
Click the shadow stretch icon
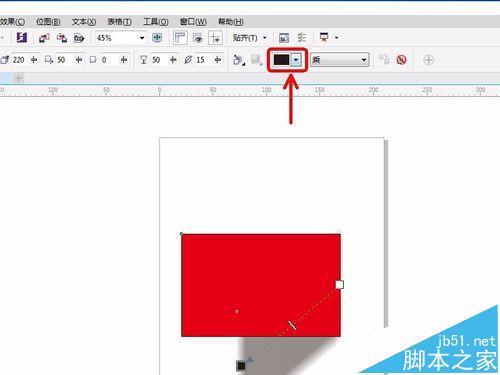[49, 60]
